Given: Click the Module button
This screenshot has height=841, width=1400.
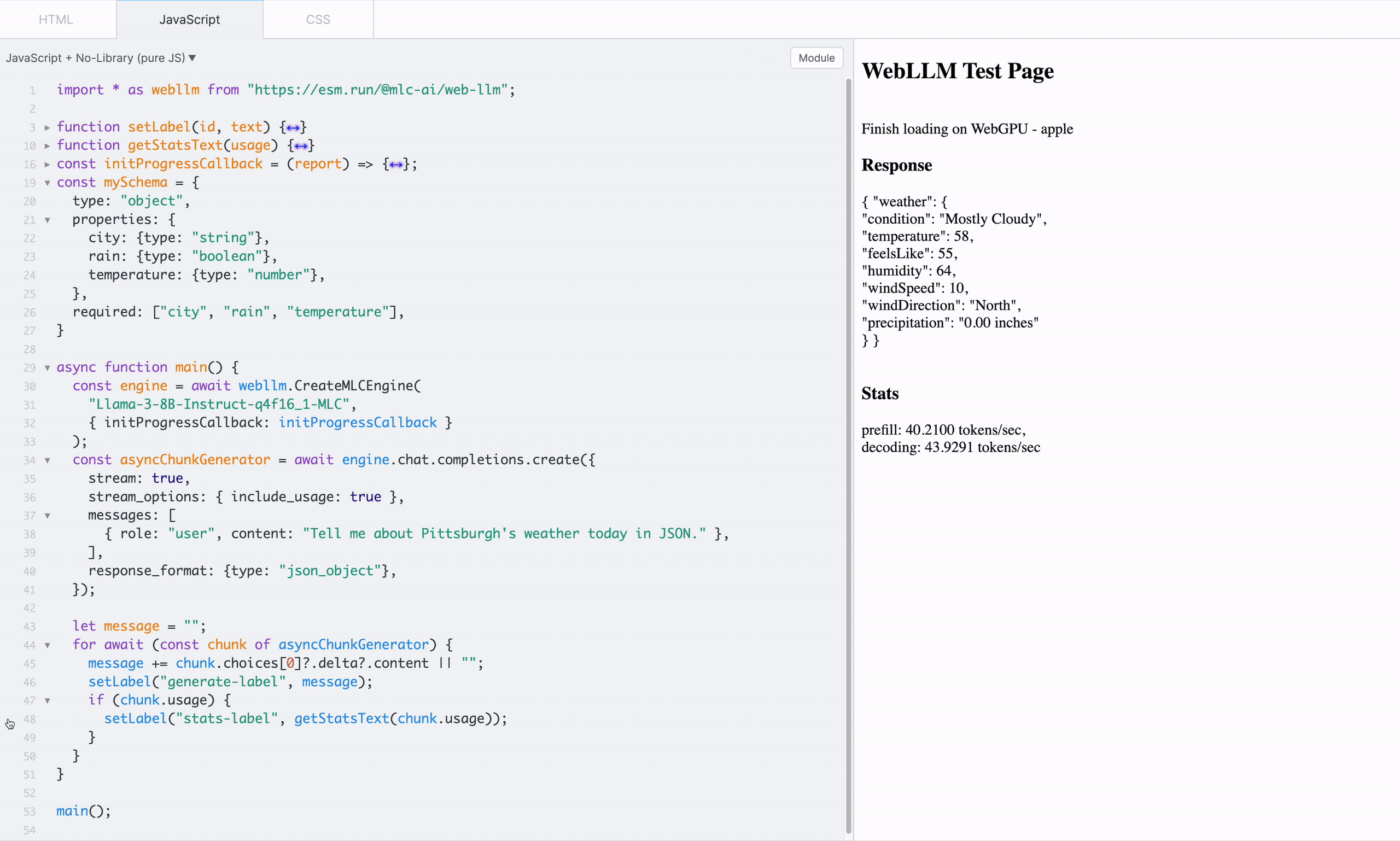Looking at the screenshot, I should [x=816, y=58].
